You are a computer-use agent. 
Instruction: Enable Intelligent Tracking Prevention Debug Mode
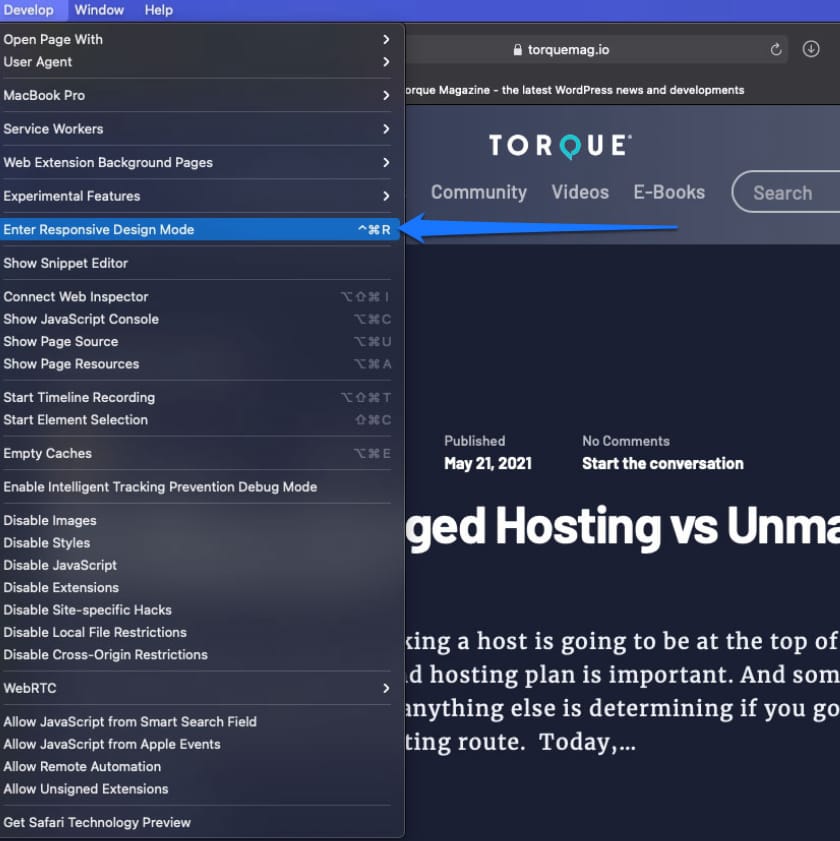pyautogui.click(x=196, y=487)
